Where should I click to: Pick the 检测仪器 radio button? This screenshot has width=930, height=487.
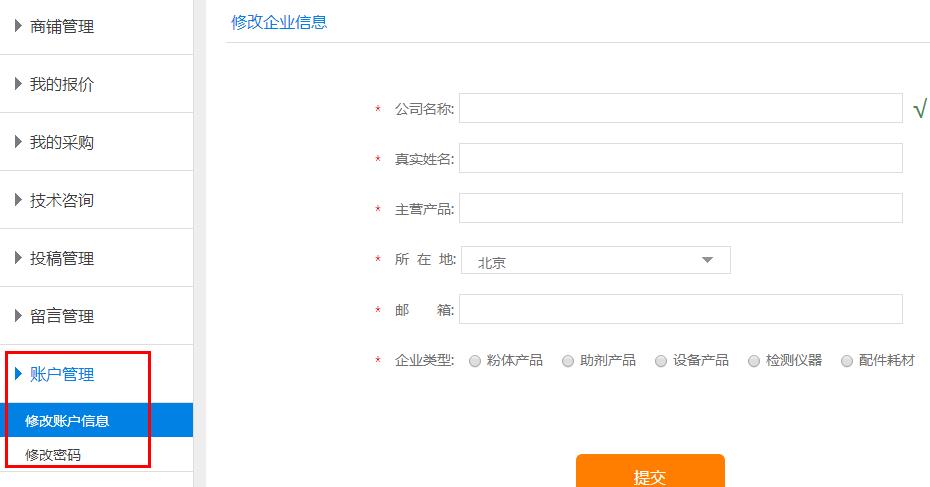coord(753,361)
